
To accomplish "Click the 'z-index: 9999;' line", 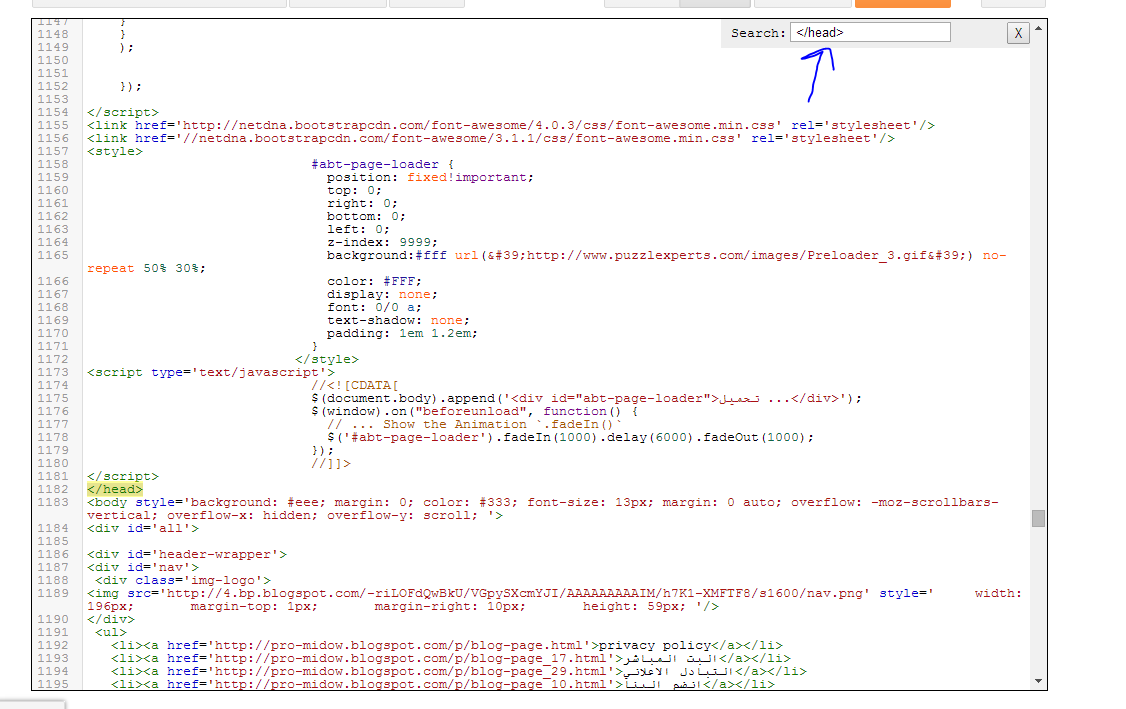I will 382,242.
